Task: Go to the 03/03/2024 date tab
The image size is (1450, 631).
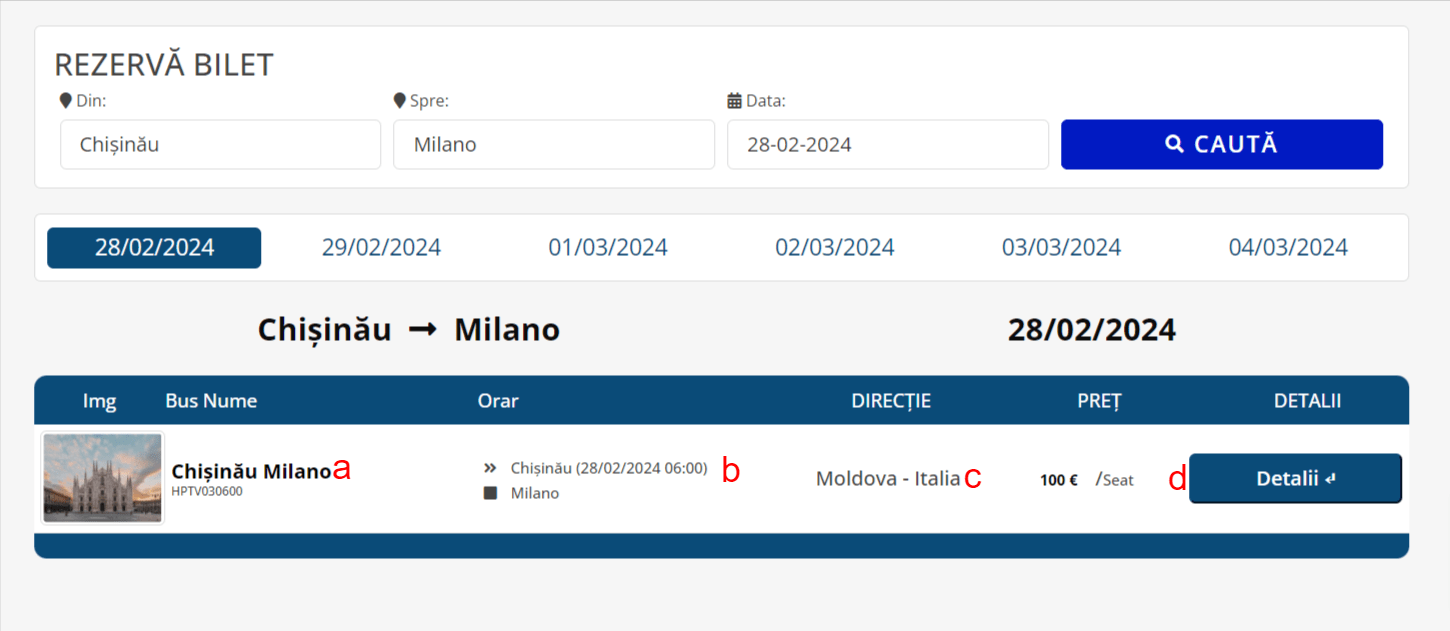Action: 1061,248
